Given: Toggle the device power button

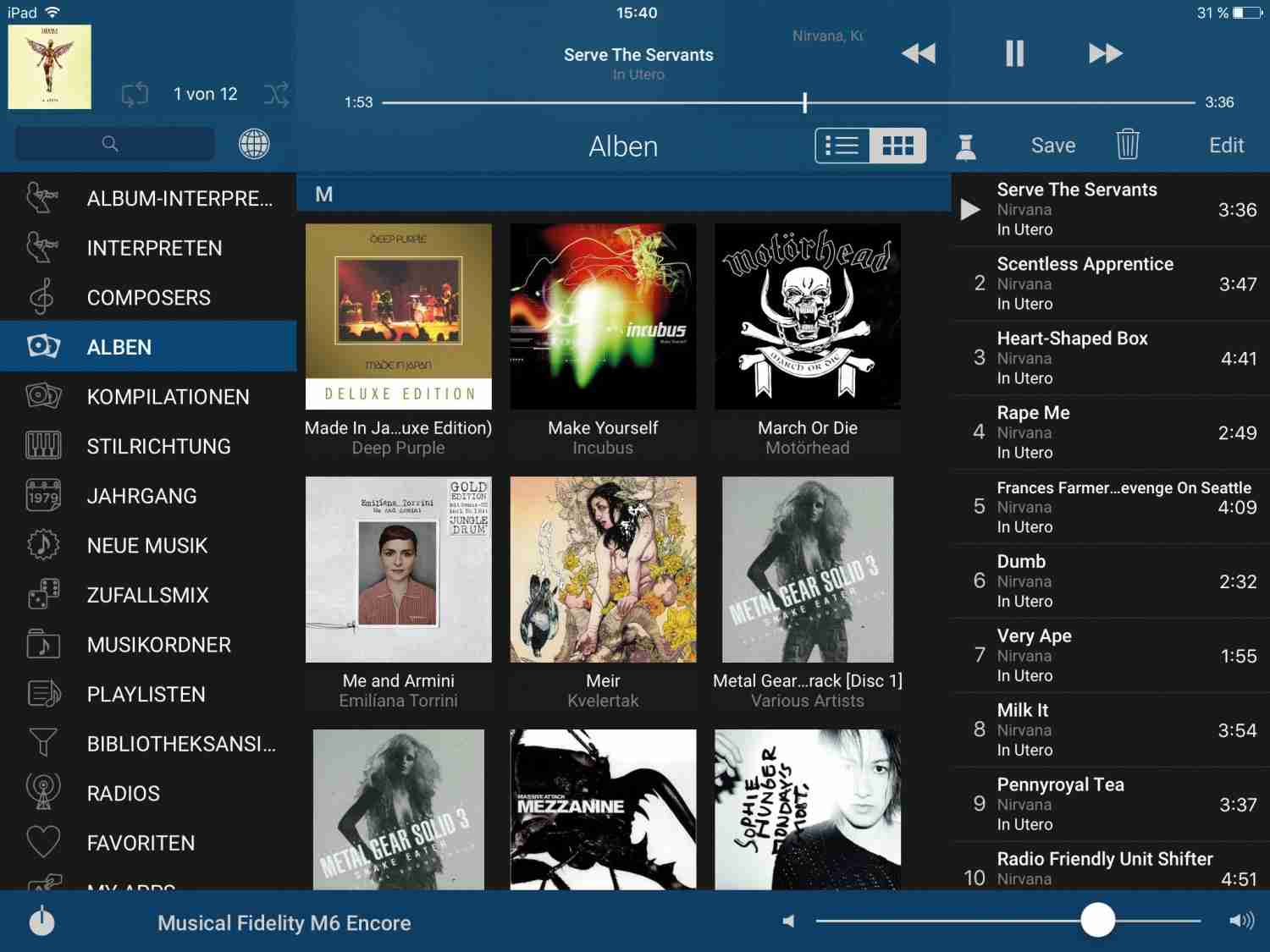Looking at the screenshot, I should (x=41, y=922).
